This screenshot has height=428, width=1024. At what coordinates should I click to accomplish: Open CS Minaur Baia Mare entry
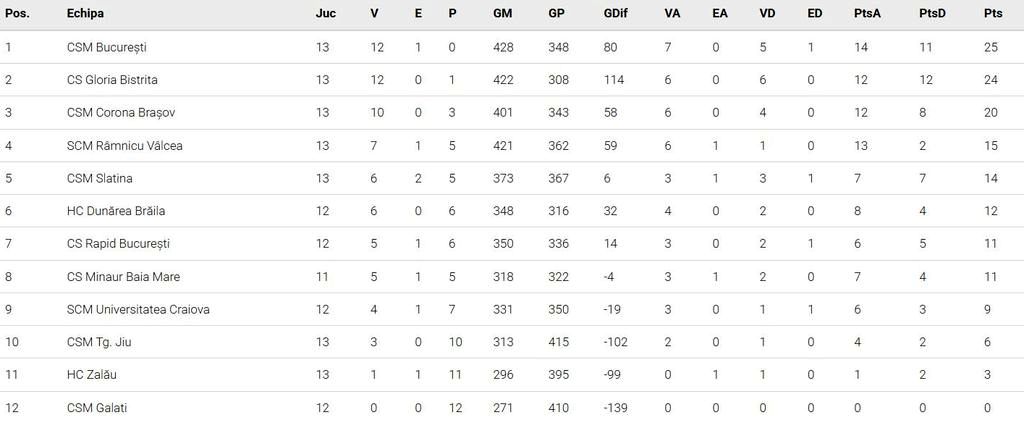[x=123, y=277]
